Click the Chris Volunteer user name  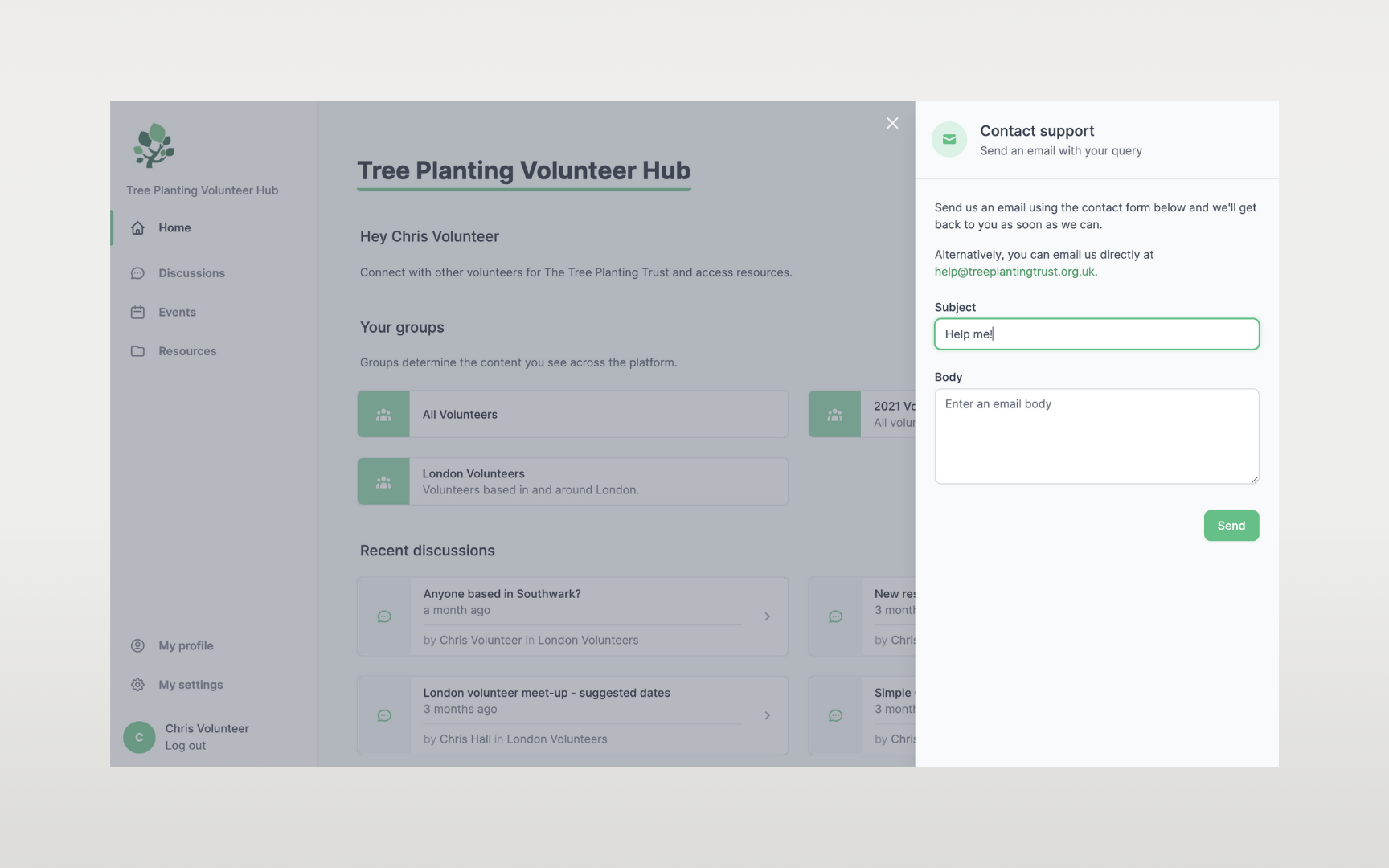pyautogui.click(x=207, y=728)
